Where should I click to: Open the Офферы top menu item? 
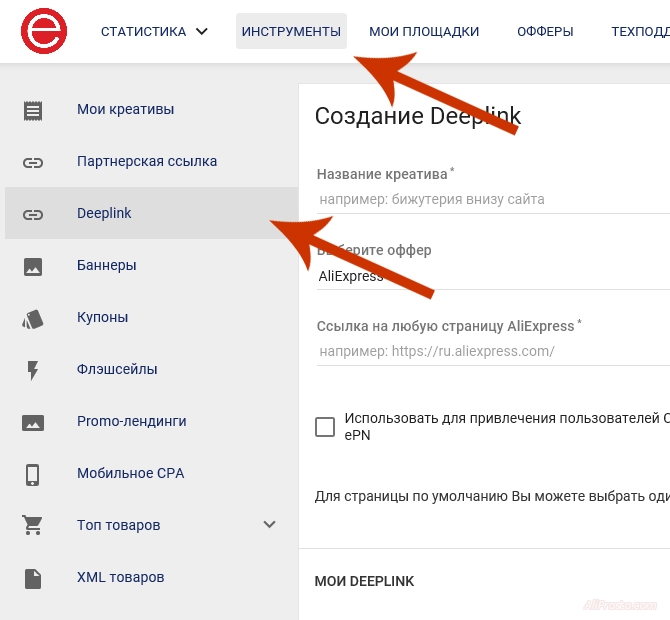pos(545,31)
